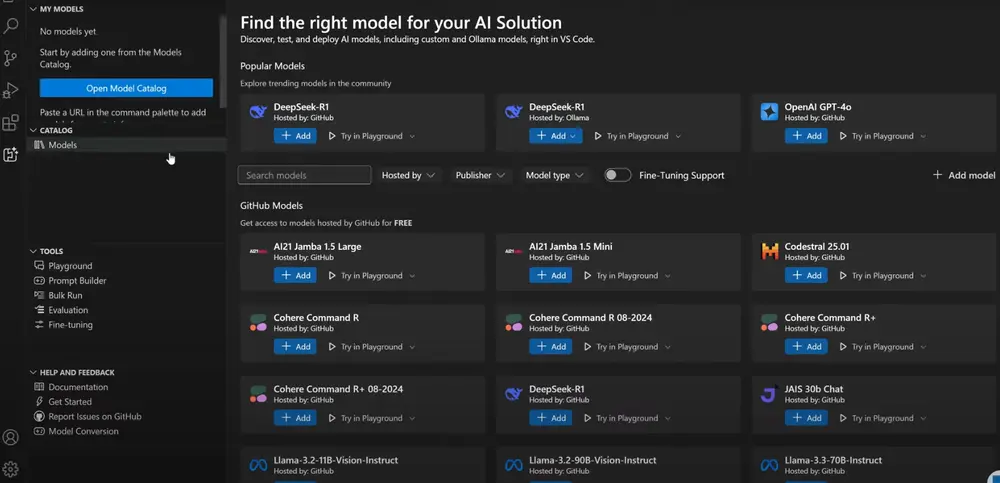This screenshot has width=1000, height=483.
Task: Open Search in the activity bar
Action: [x=11, y=26]
